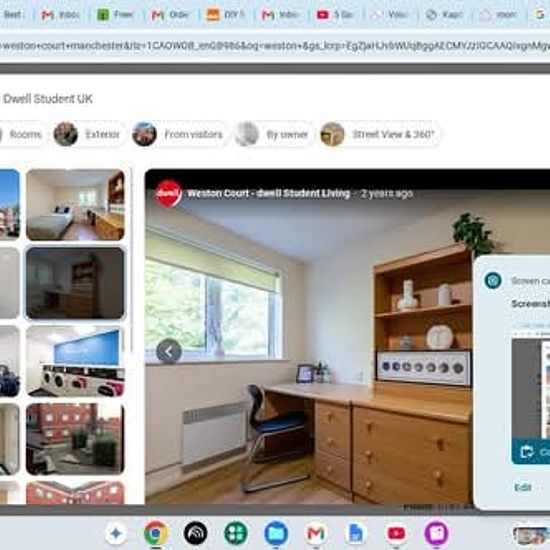Open the Files app on shelf

click(x=276, y=533)
